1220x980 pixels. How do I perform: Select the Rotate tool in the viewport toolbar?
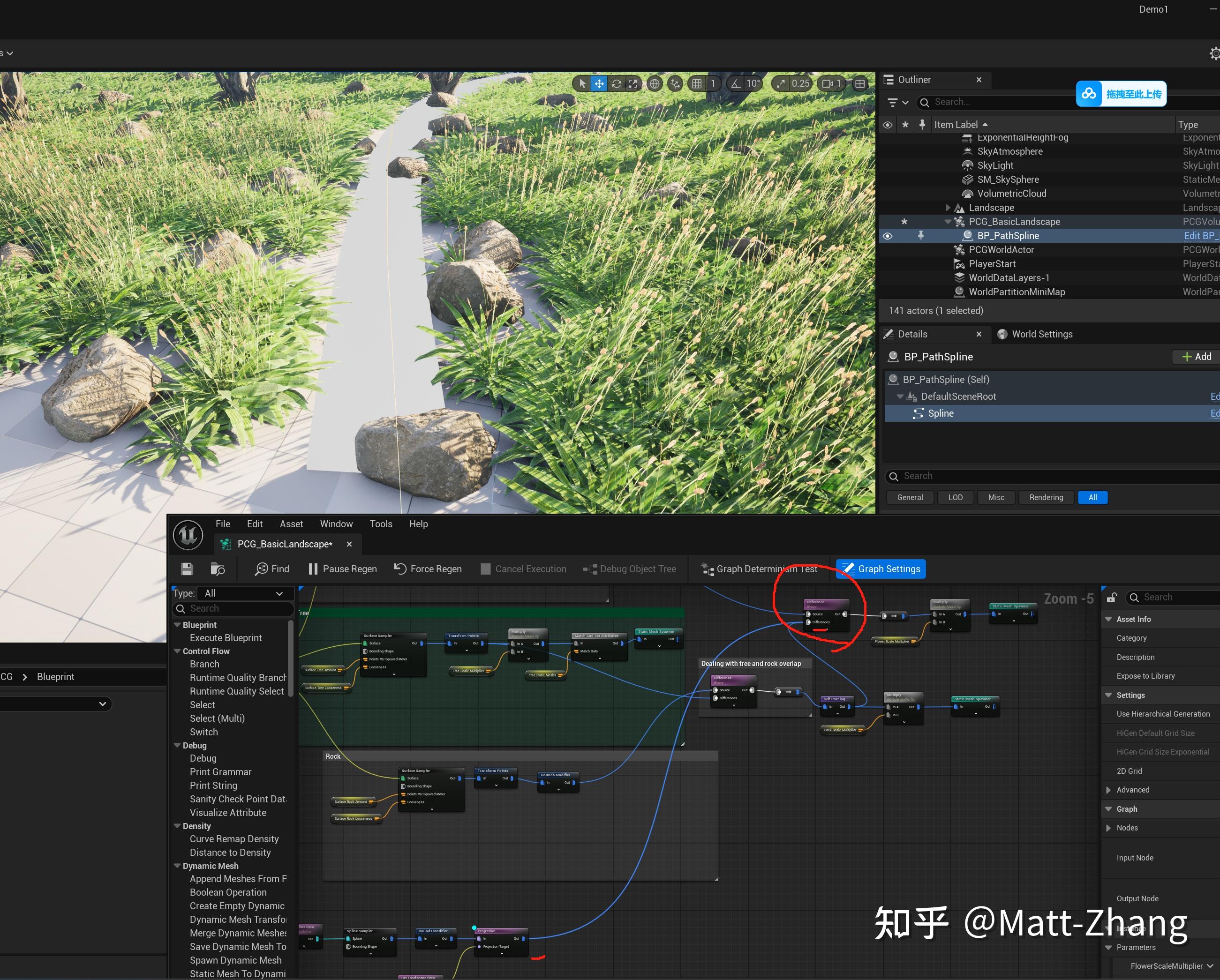(x=617, y=83)
